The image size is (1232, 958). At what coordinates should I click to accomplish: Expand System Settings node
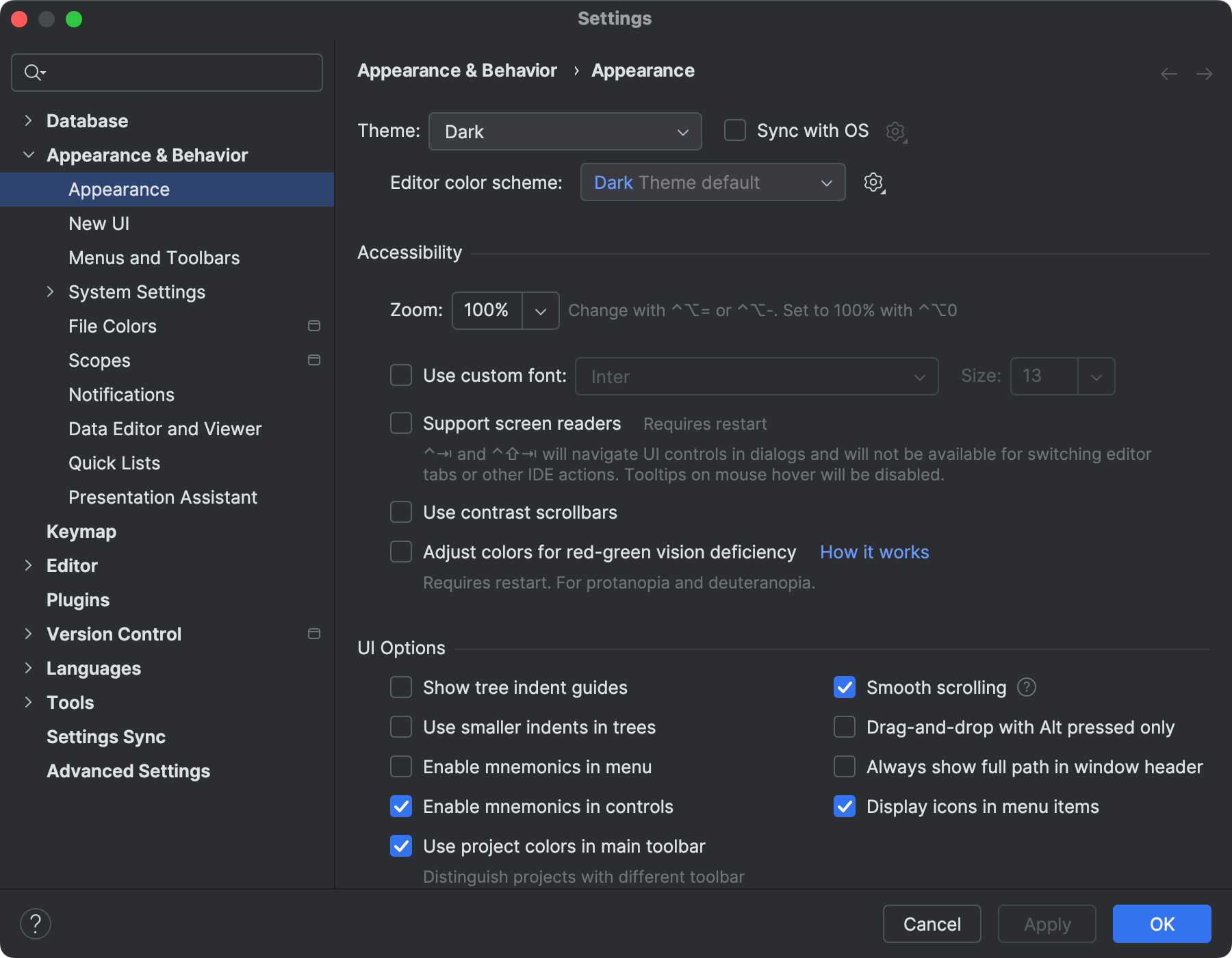[50, 292]
